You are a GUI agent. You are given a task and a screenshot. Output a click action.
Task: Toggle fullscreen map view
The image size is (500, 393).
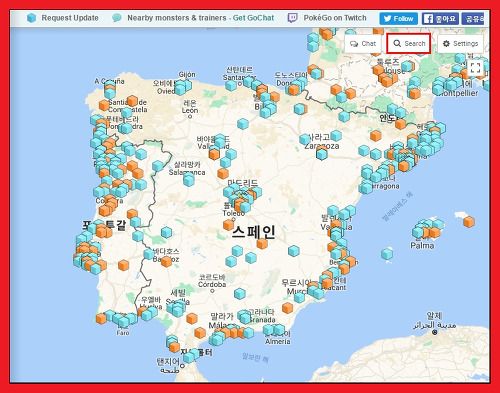click(475, 68)
